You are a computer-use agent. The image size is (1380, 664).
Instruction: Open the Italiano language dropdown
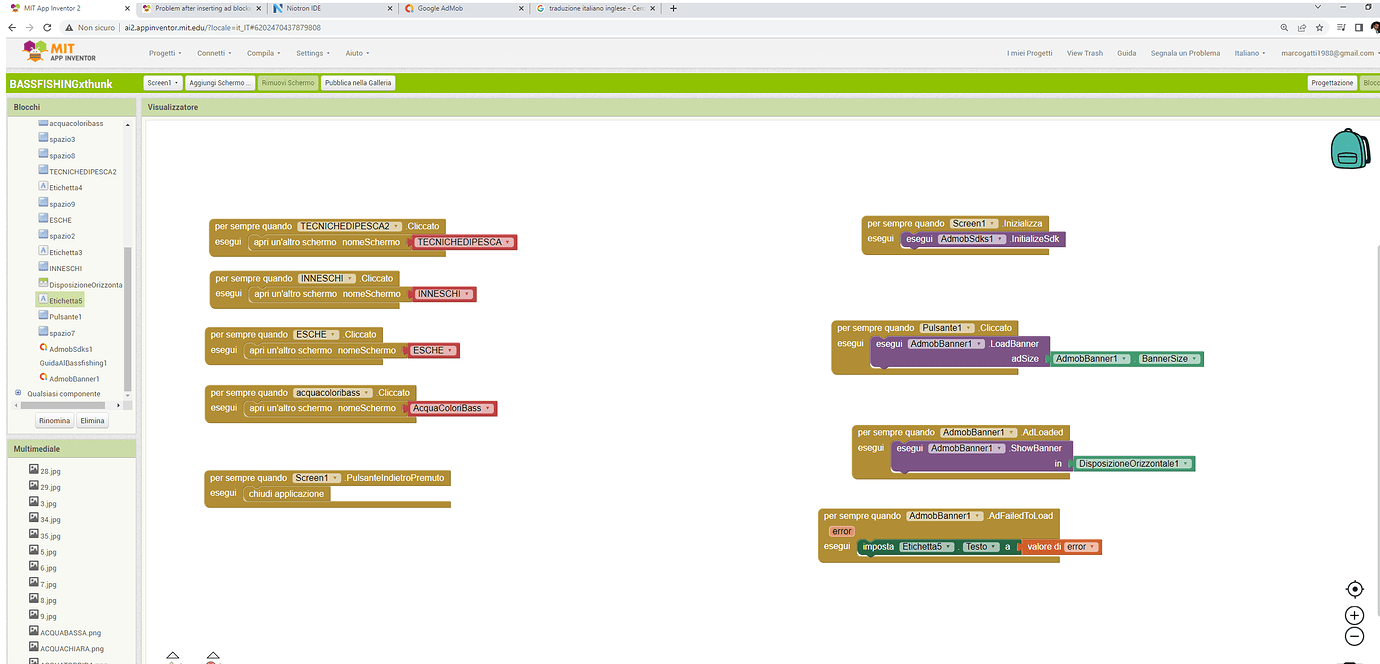pyautogui.click(x=1249, y=53)
